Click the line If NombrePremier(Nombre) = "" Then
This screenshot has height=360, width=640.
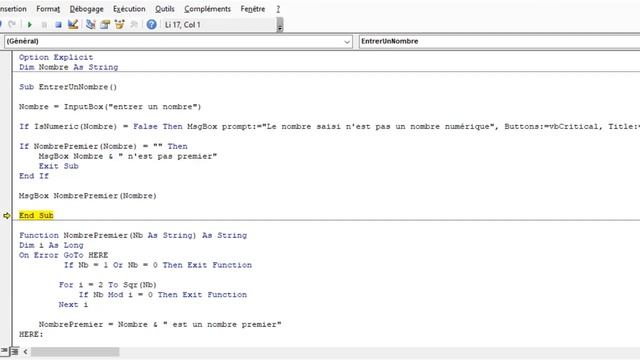coord(103,146)
